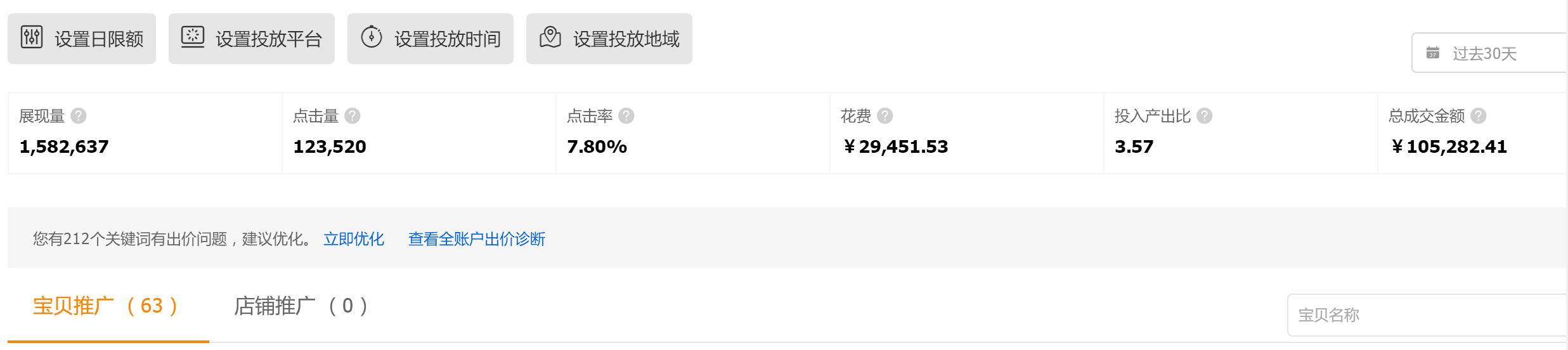Viewport: 1568px width, 350px height.
Task: Click the 设置投放地域 button
Action: coord(609,39)
